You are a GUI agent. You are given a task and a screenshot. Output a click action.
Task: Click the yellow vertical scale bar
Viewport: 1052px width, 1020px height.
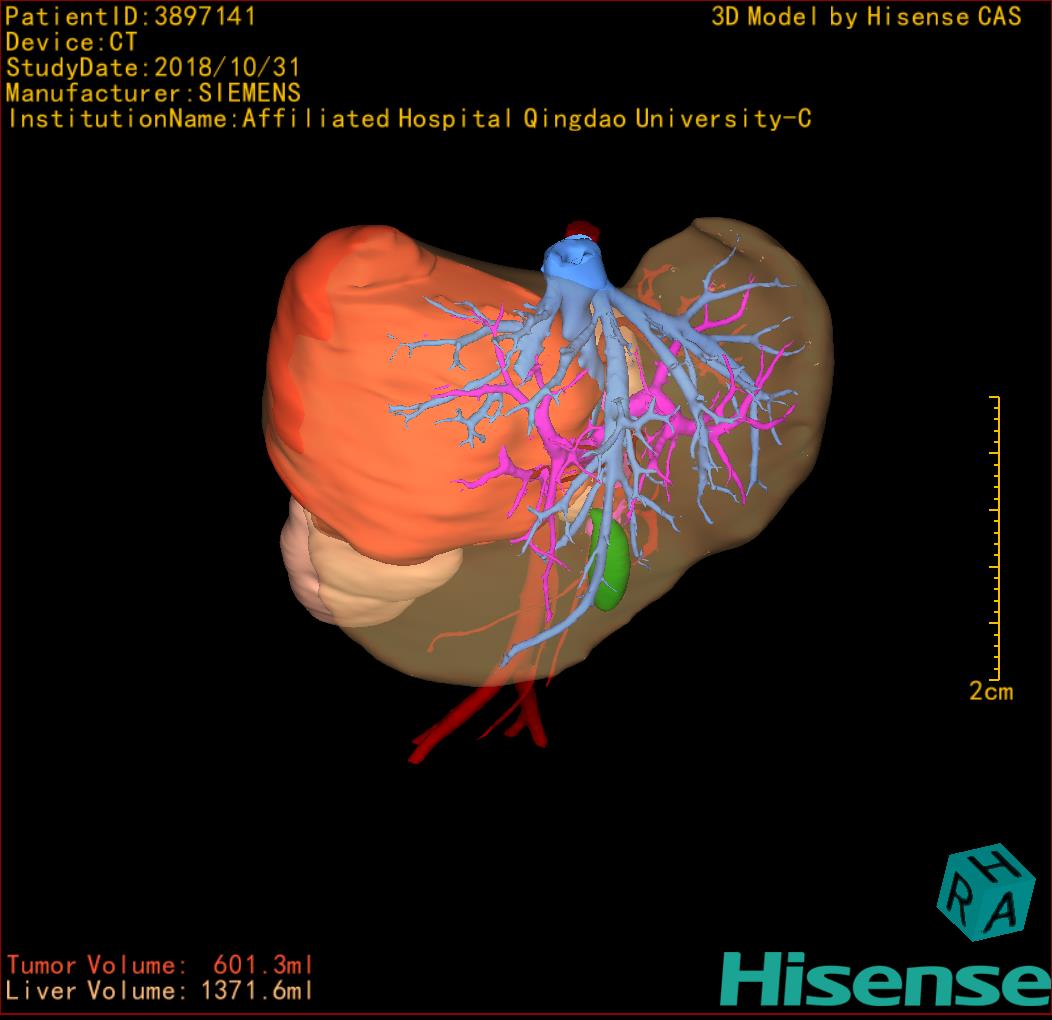click(996, 537)
